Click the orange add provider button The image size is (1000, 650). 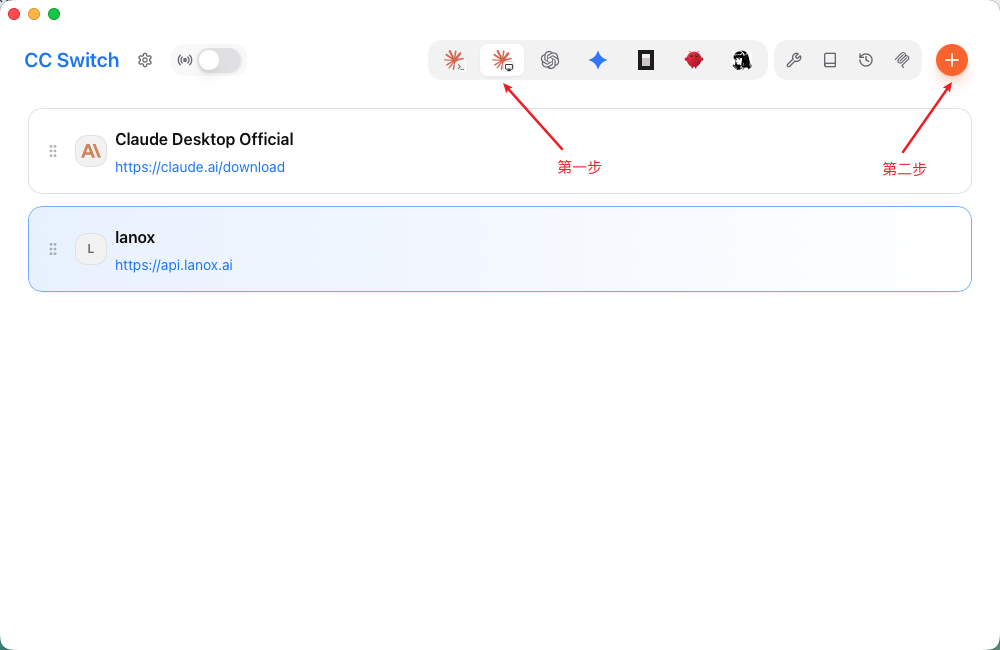click(952, 60)
